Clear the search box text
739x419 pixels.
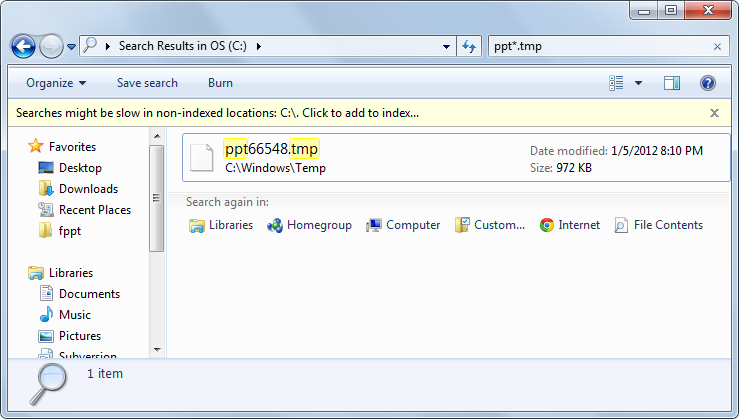click(717, 46)
